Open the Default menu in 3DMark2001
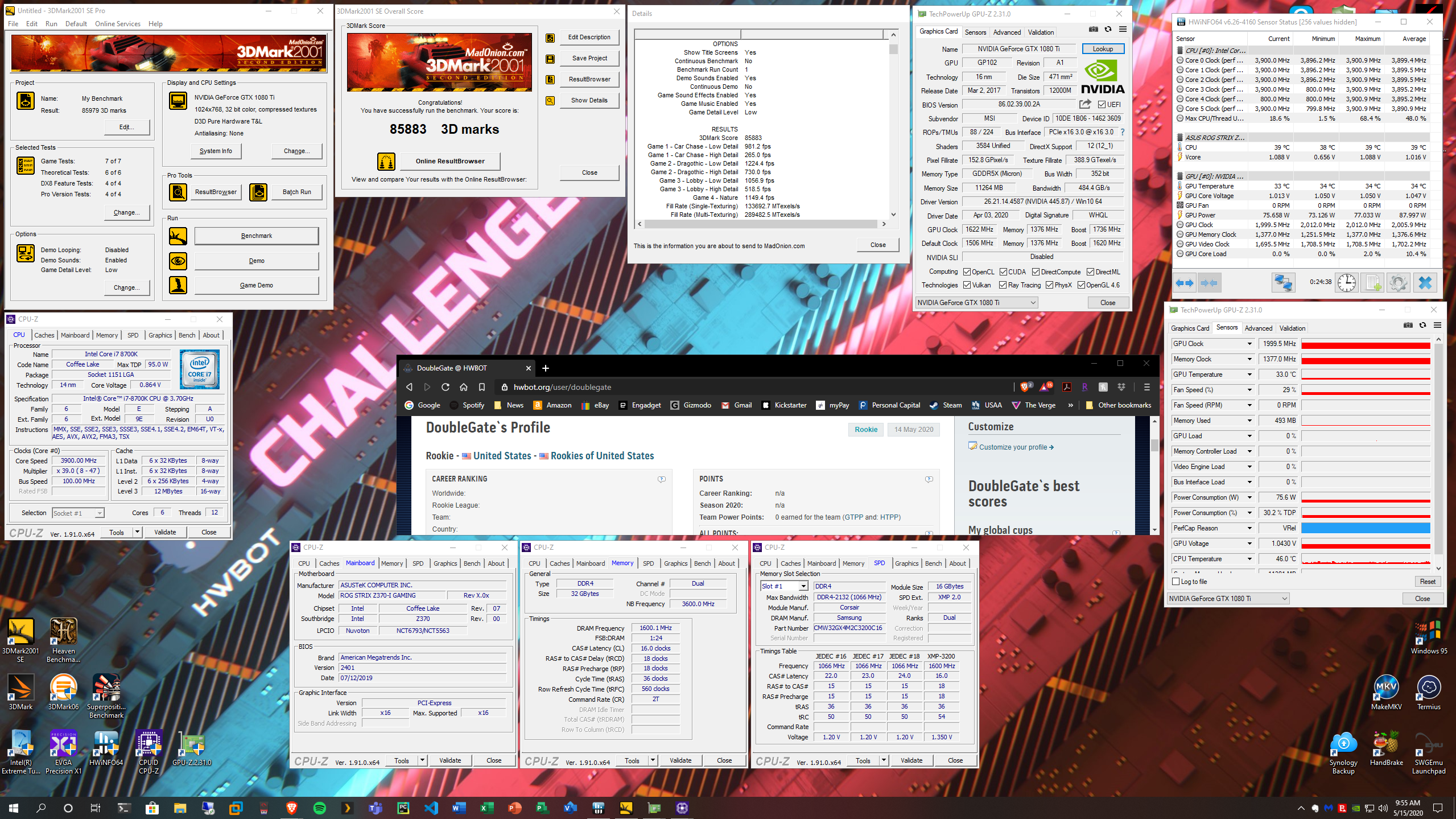Image resolution: width=1456 pixels, height=819 pixels. [x=76, y=24]
